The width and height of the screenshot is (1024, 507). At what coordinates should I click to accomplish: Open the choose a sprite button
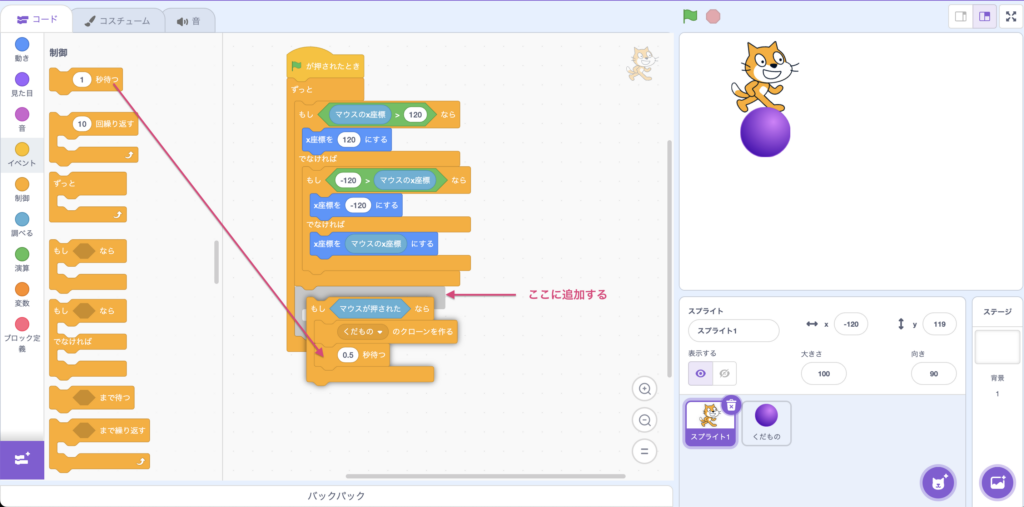tap(938, 483)
